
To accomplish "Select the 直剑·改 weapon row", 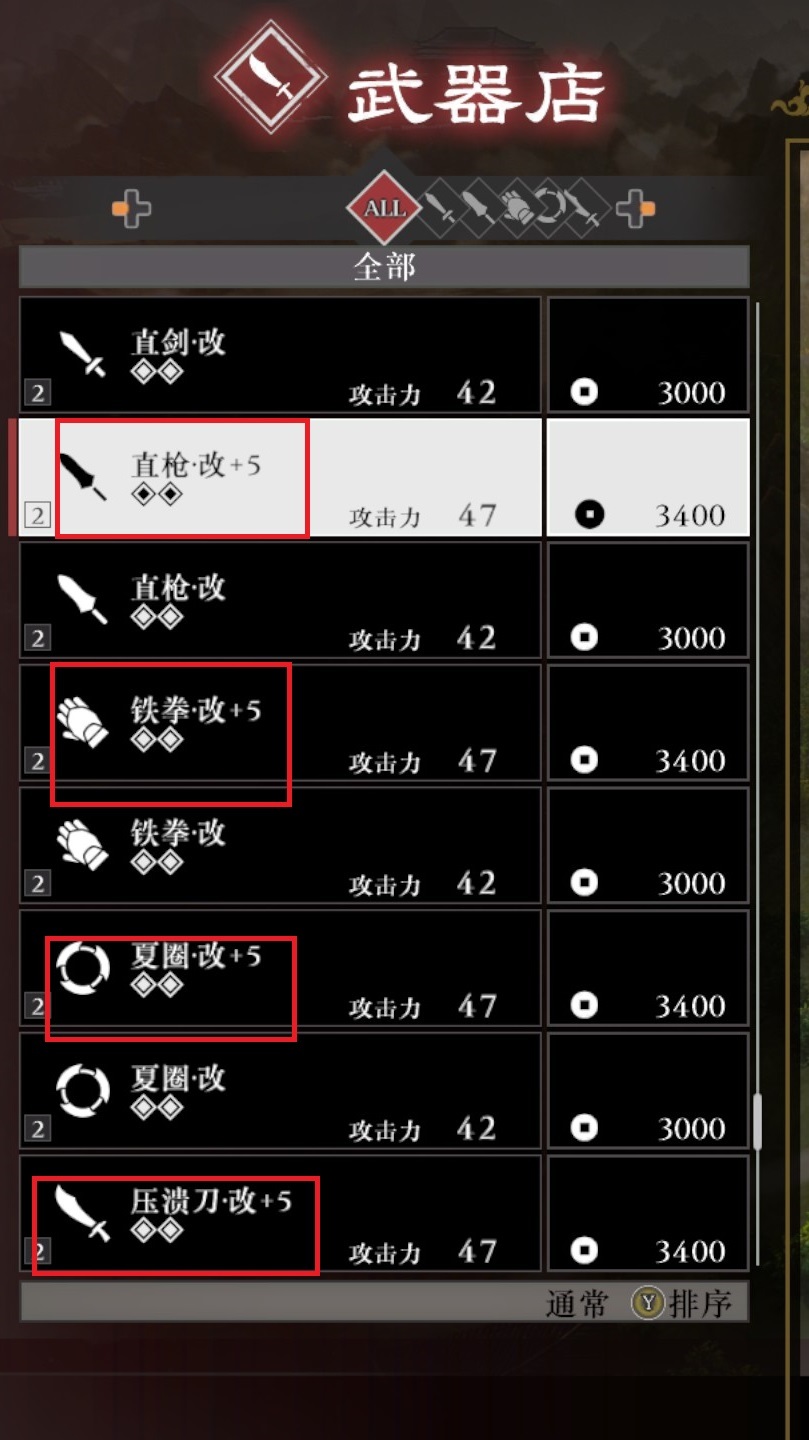I will click(280, 355).
